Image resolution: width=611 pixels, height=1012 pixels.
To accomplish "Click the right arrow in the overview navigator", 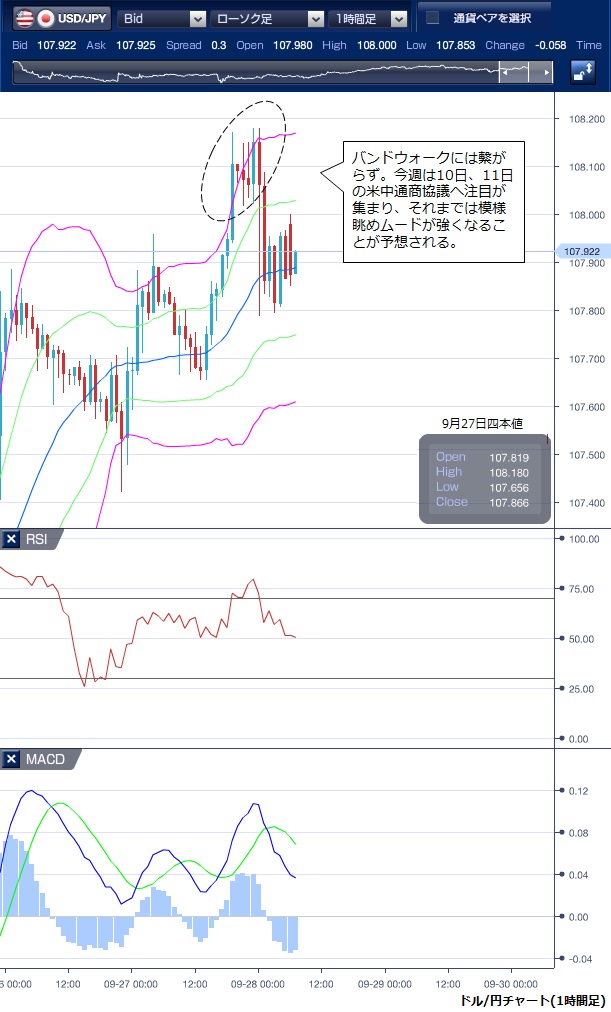I will (545, 73).
